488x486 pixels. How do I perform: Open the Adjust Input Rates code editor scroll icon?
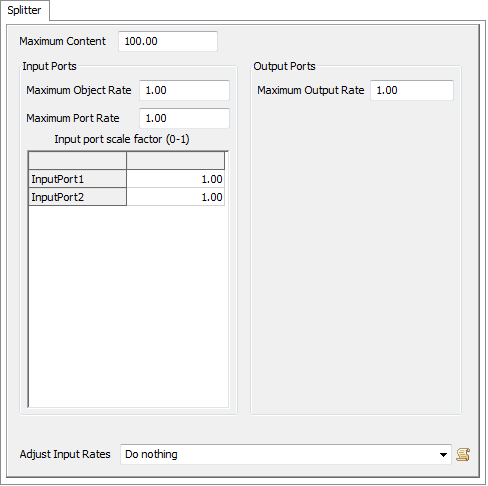click(463, 454)
